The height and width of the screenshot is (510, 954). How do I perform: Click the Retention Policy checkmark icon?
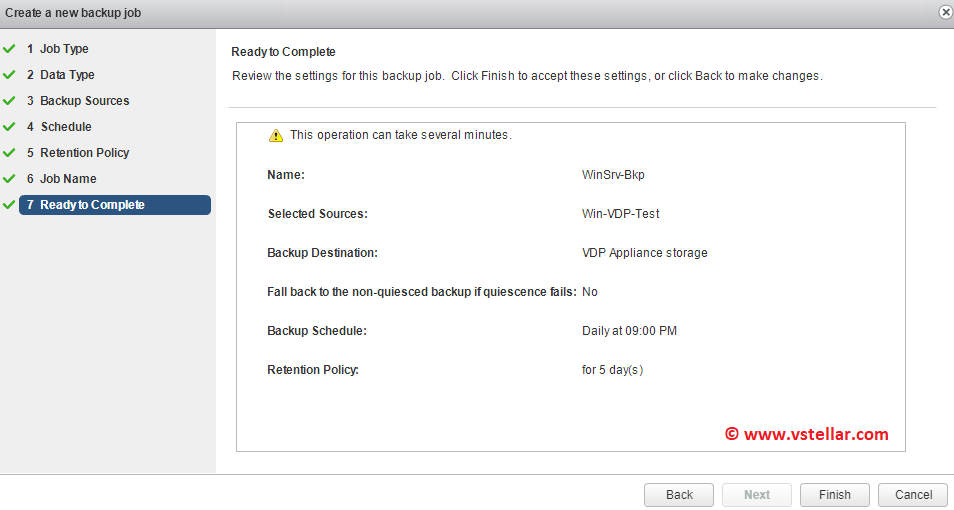tap(9, 152)
